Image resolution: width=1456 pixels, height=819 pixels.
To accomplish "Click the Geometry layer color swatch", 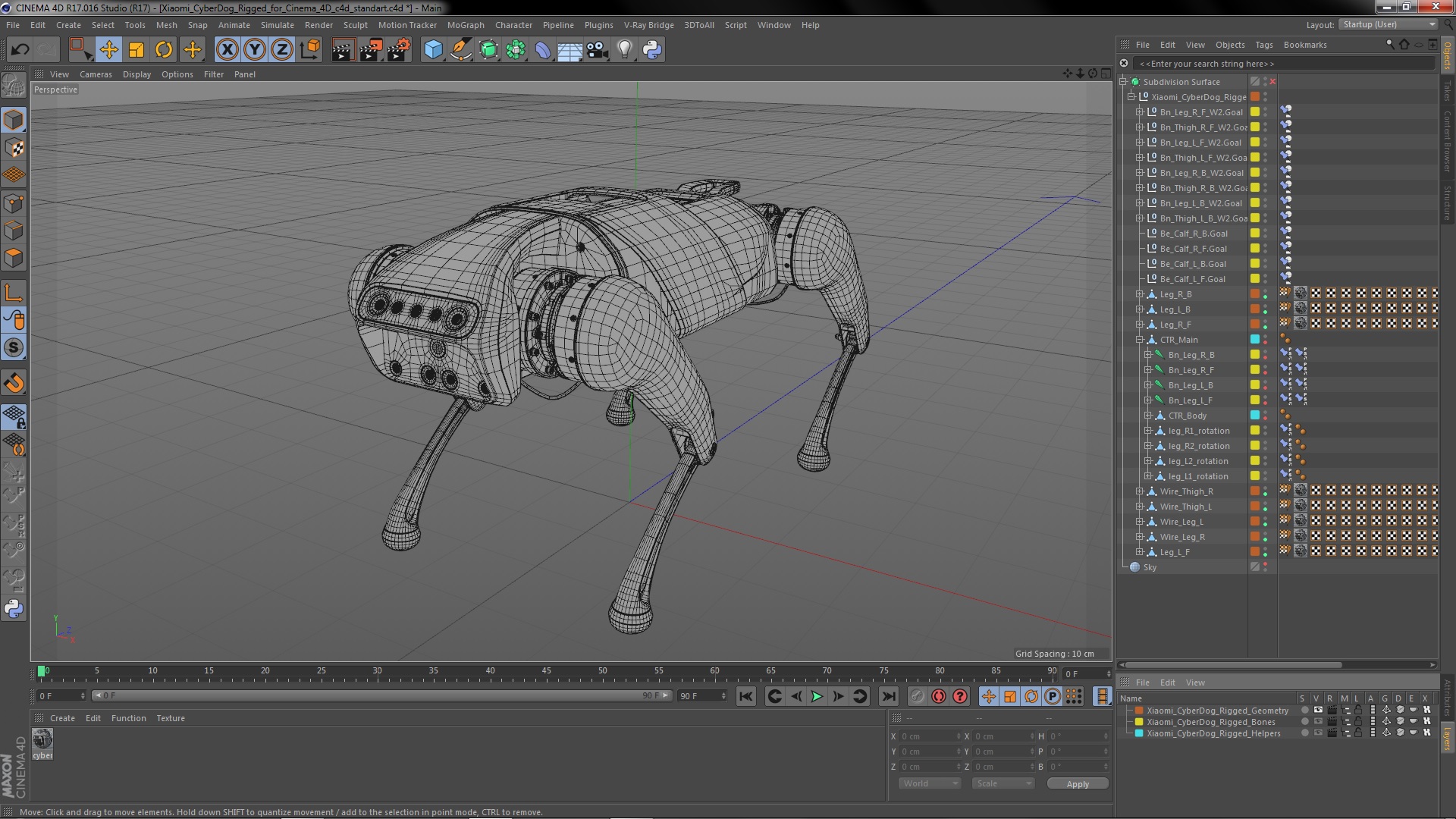I will [1138, 711].
